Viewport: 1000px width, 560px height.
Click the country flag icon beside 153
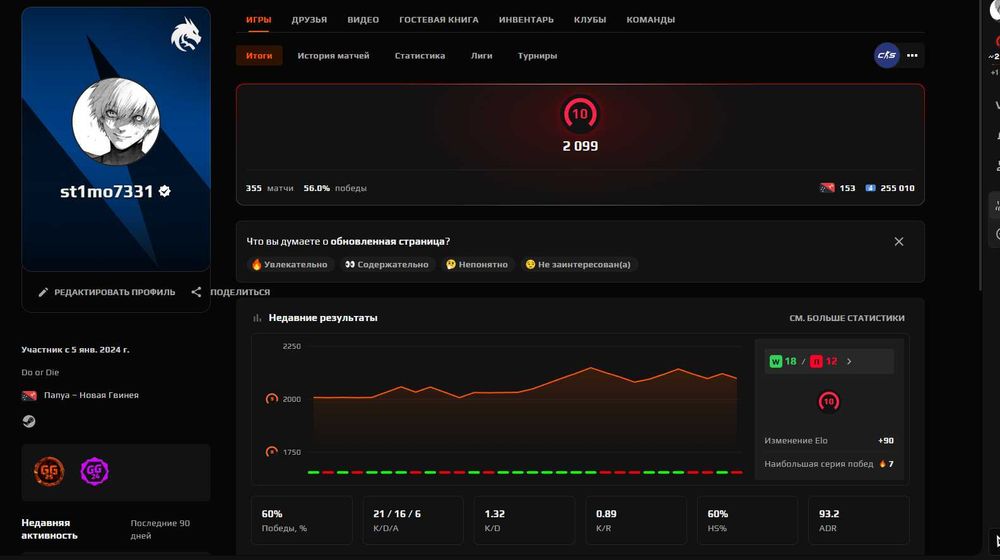click(827, 188)
